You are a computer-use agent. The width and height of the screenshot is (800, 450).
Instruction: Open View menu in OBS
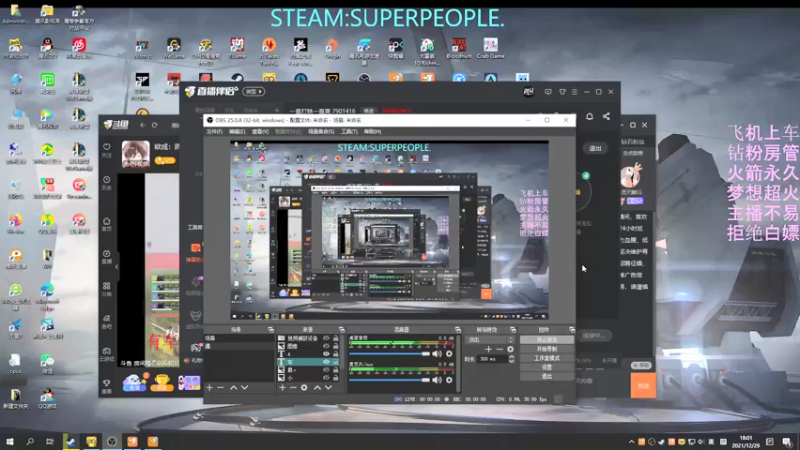[x=260, y=132]
